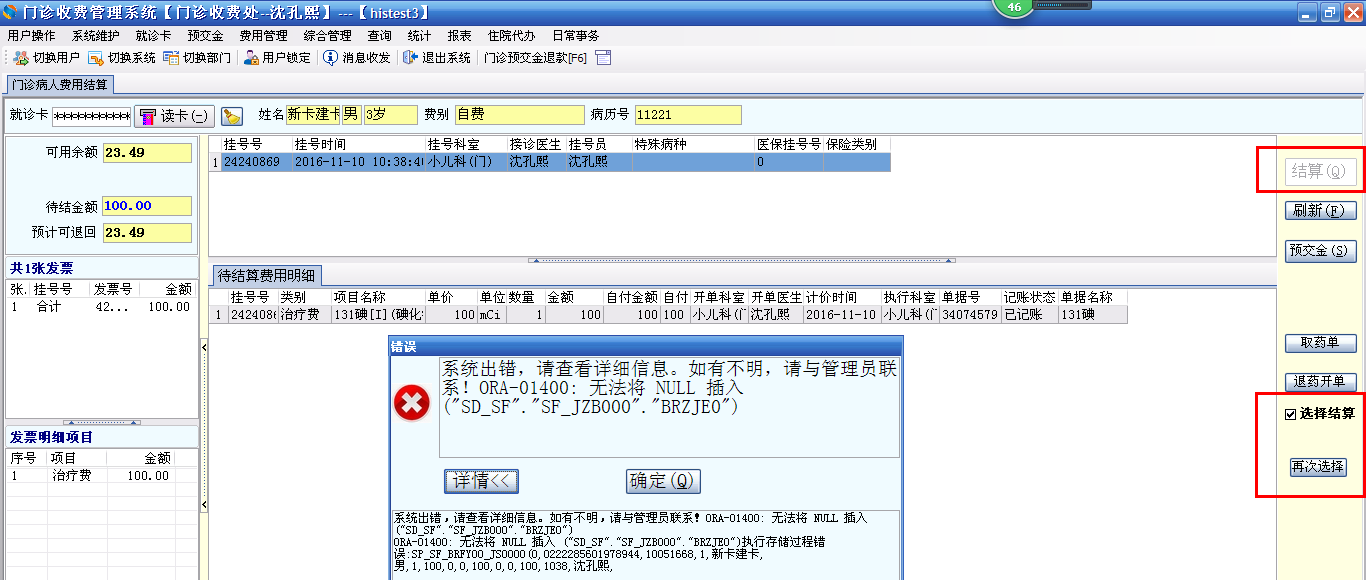Image resolution: width=1366 pixels, height=580 pixels.
Task: Open the 住院代办 menu
Action: pyautogui.click(x=511, y=35)
